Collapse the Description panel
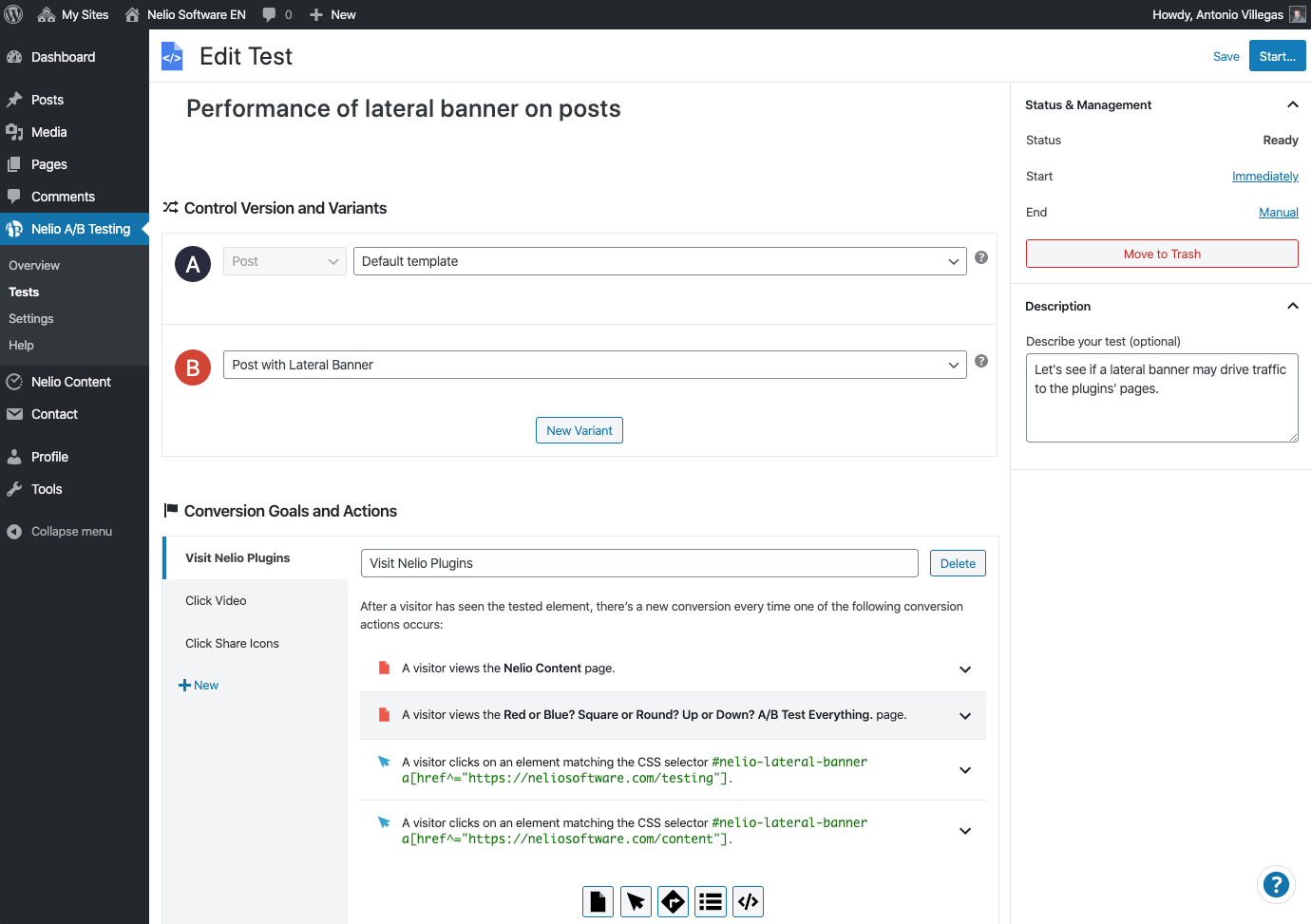 coord(1292,306)
